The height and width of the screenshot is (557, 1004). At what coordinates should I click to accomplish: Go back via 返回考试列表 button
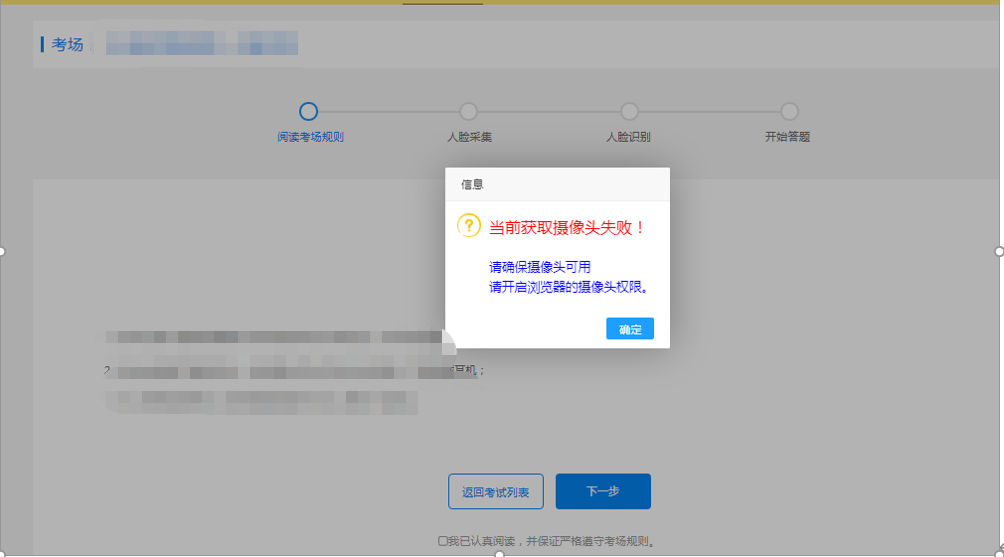coord(496,491)
